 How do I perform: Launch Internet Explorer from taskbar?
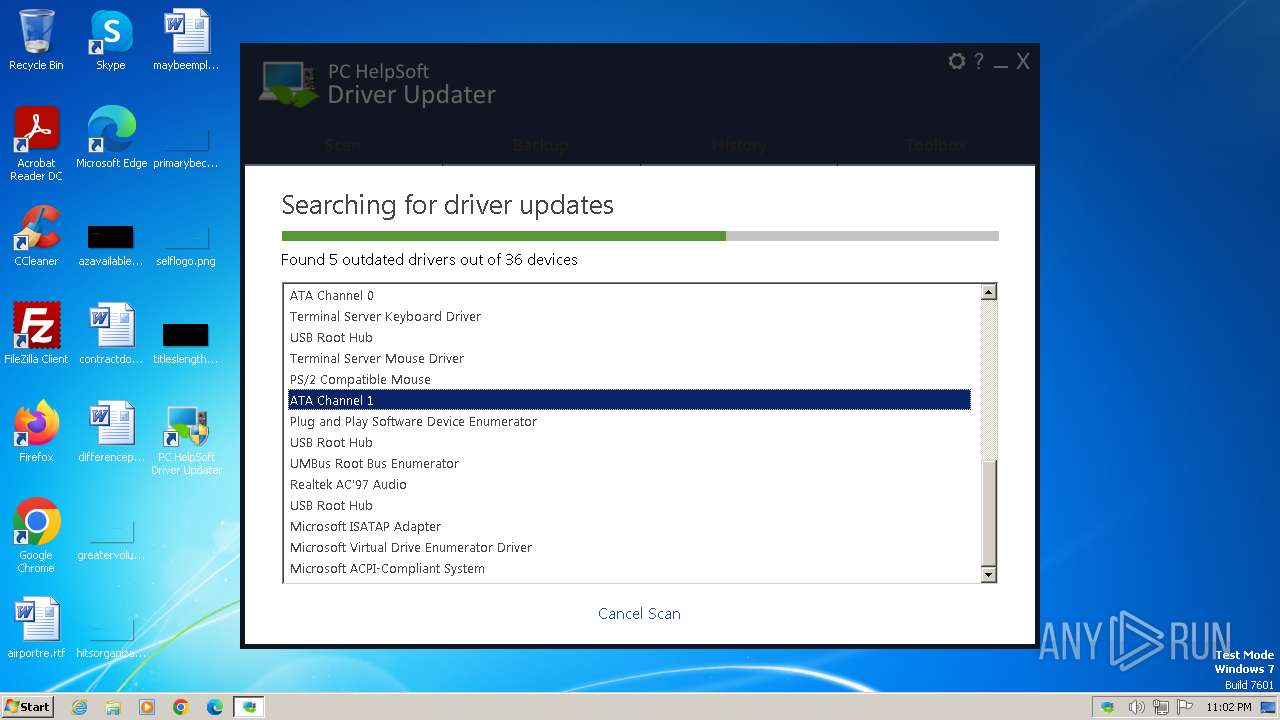[x=79, y=707]
